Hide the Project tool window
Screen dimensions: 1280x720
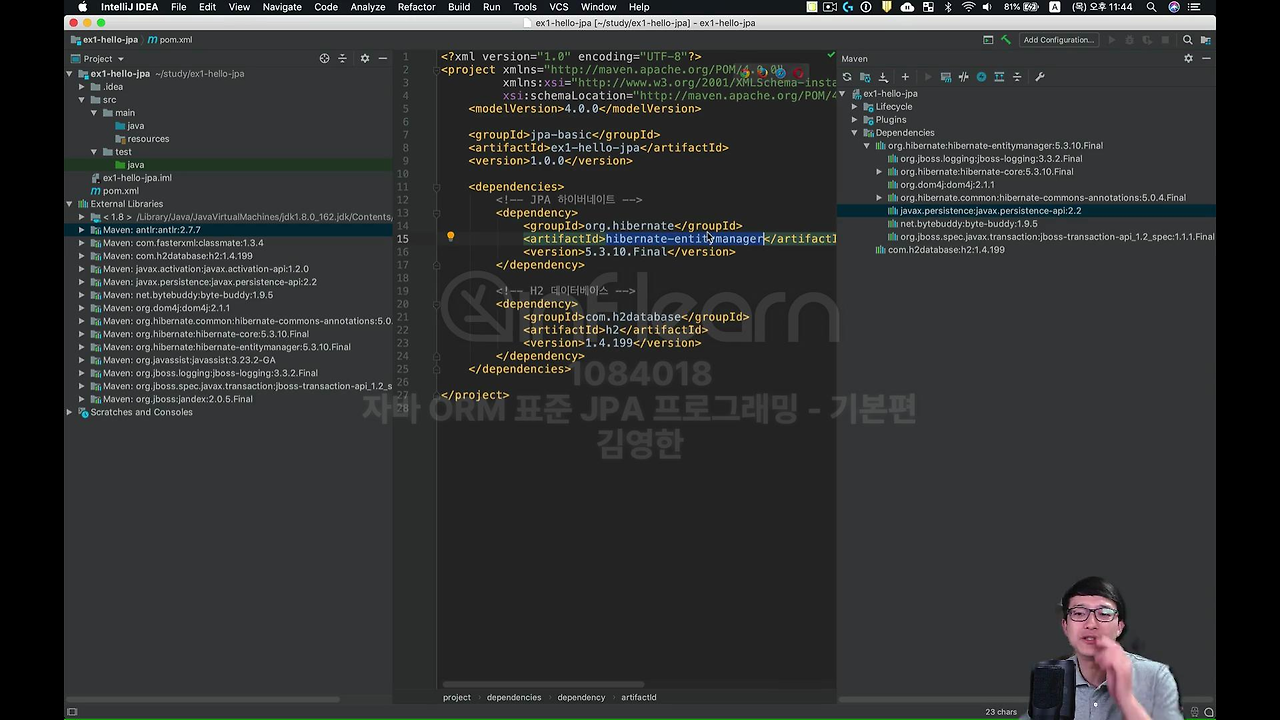(382, 58)
